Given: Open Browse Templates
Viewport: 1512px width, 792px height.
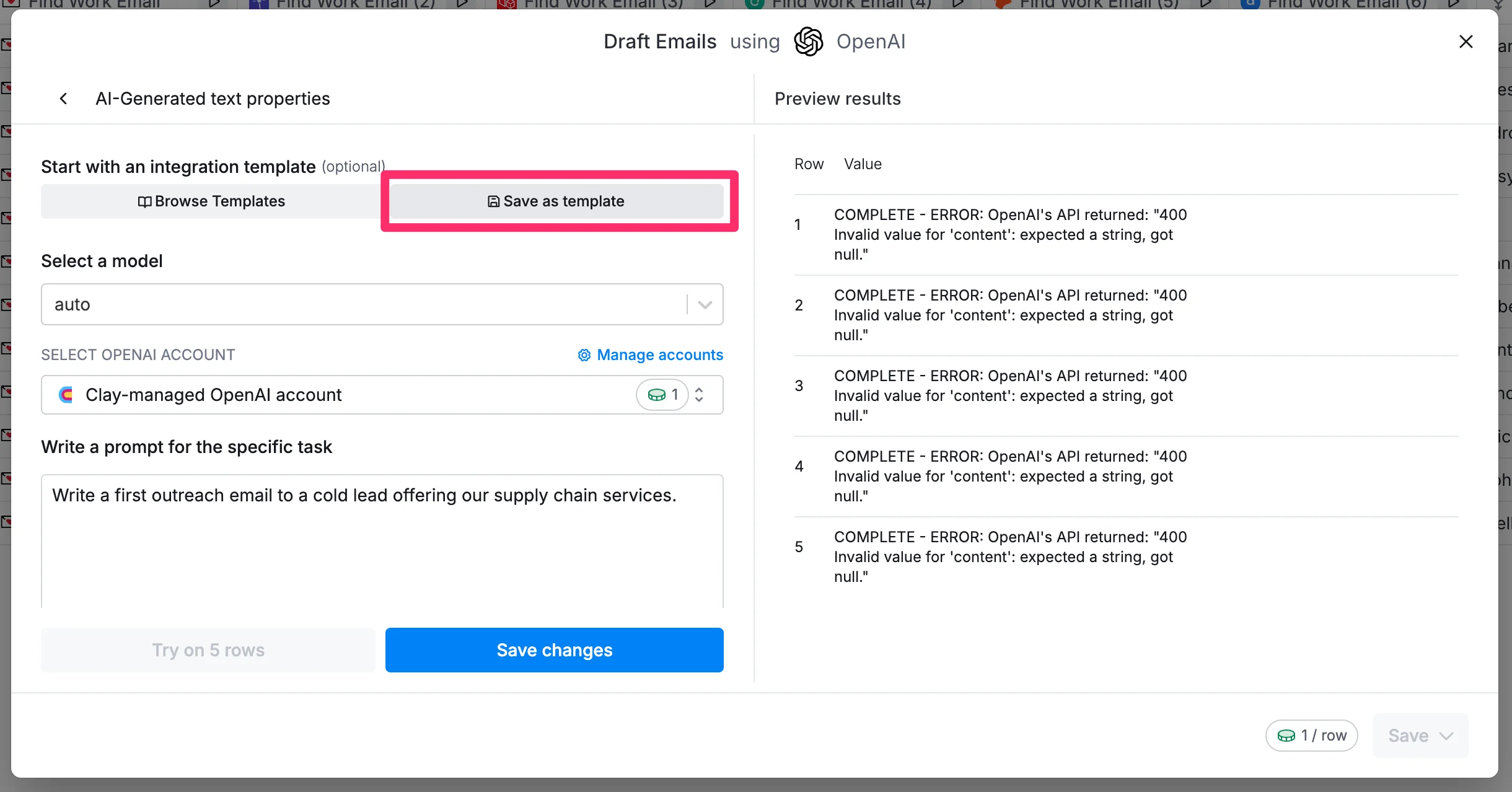Looking at the screenshot, I should pyautogui.click(x=211, y=201).
